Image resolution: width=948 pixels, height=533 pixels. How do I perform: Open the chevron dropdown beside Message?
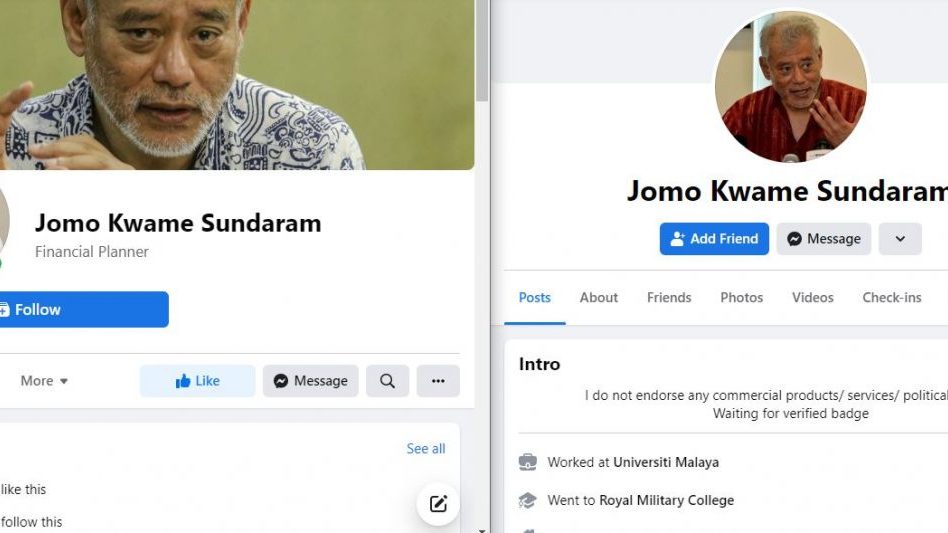(x=900, y=239)
